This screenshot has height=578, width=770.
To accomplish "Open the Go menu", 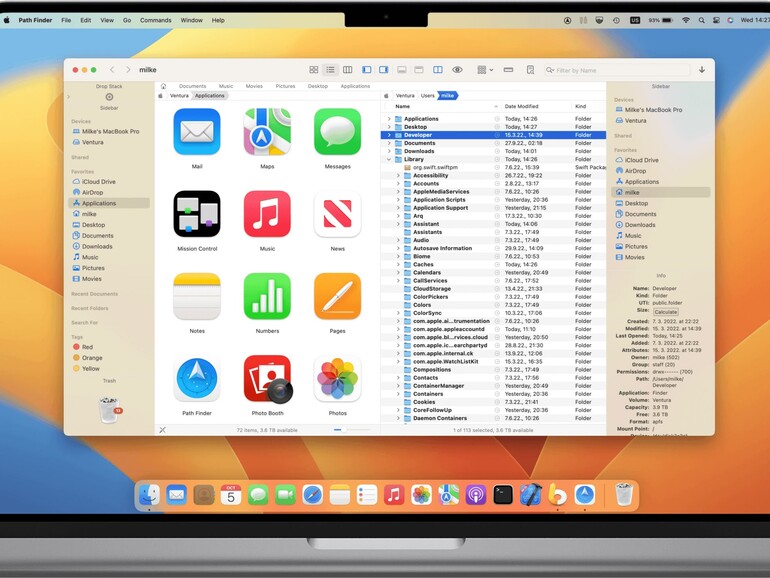I will 127,20.
